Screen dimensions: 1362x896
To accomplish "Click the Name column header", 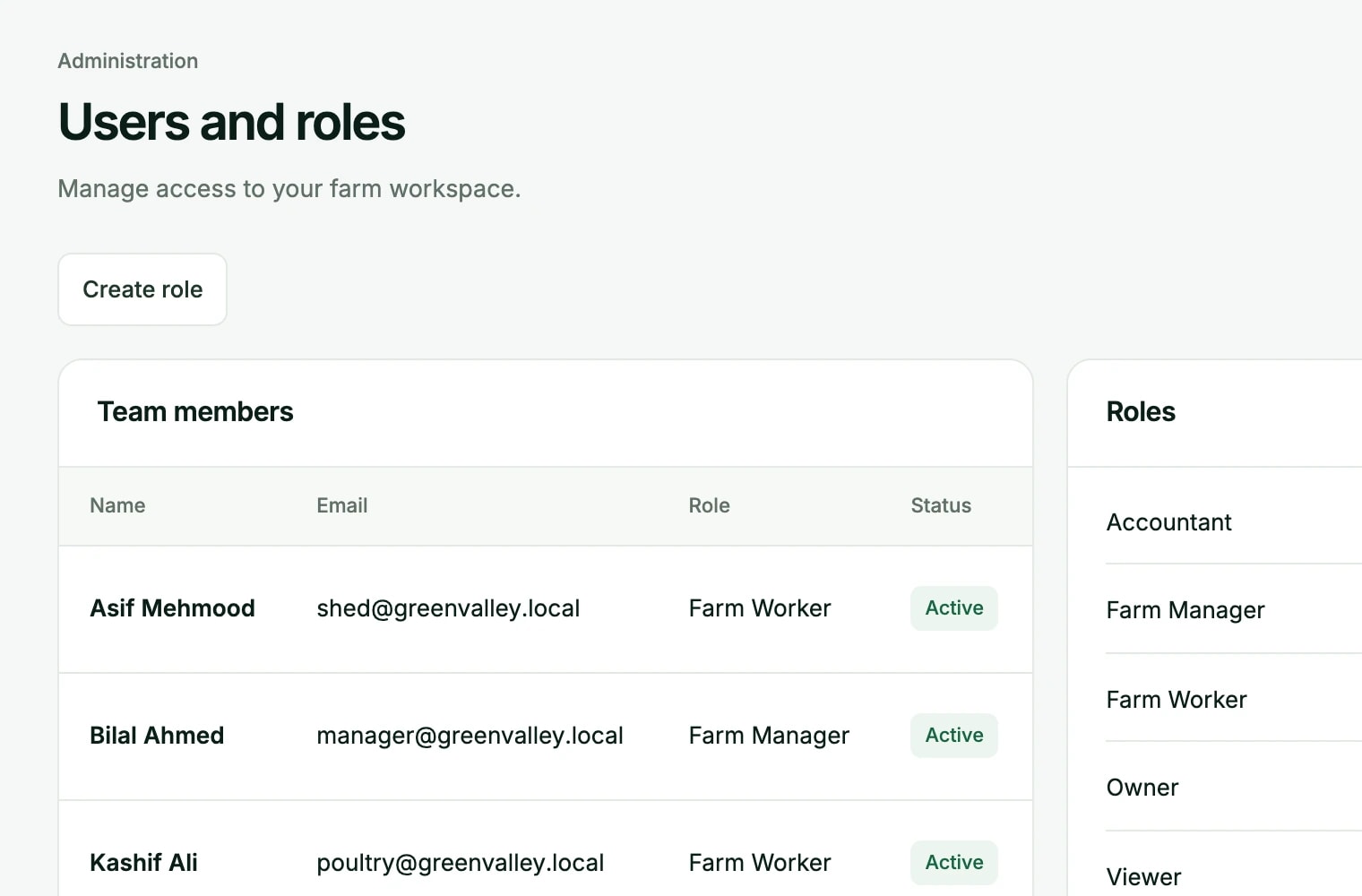I will point(117,505).
